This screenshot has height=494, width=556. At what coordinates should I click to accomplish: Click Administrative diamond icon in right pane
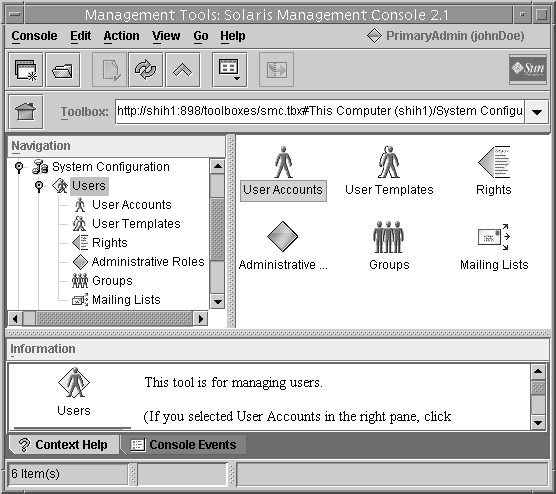coord(283,237)
